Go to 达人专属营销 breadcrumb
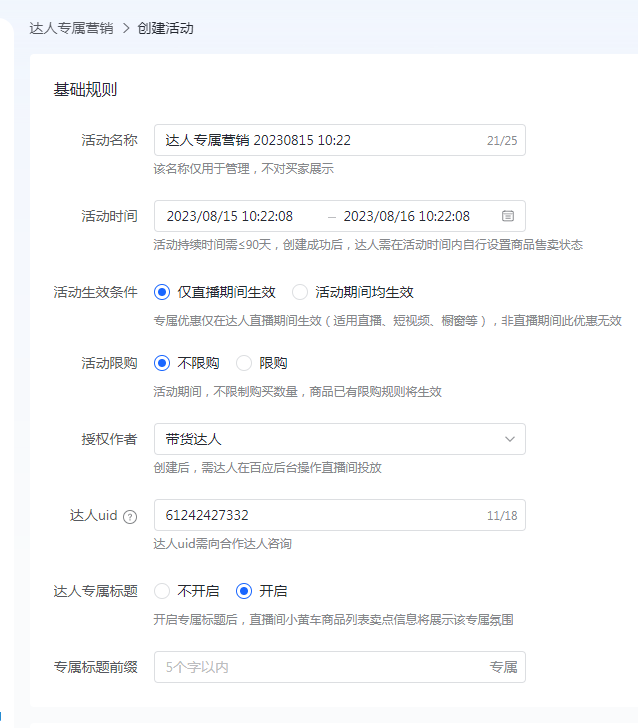This screenshot has width=638, height=728. [x=72, y=28]
